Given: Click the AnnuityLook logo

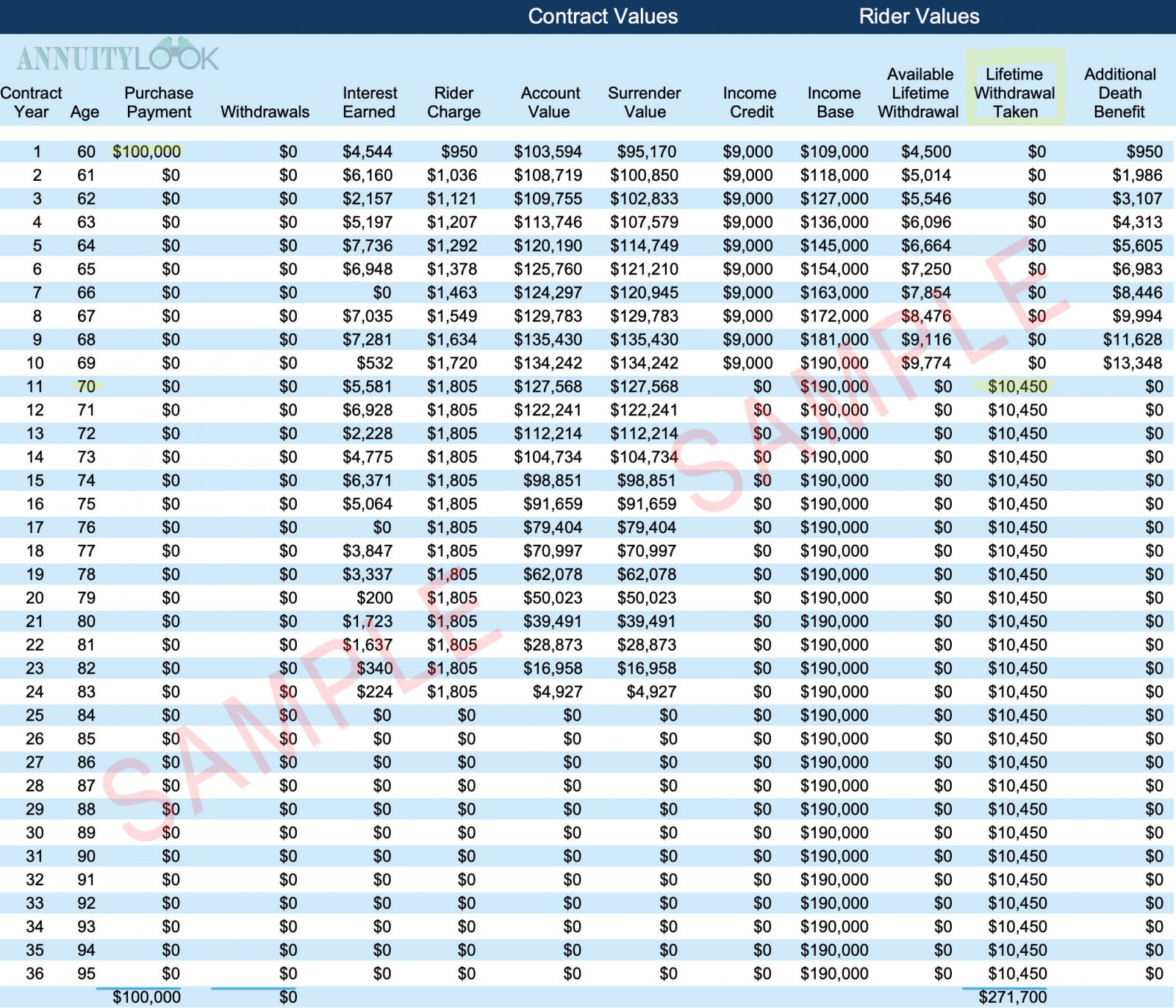Looking at the screenshot, I should tap(118, 57).
